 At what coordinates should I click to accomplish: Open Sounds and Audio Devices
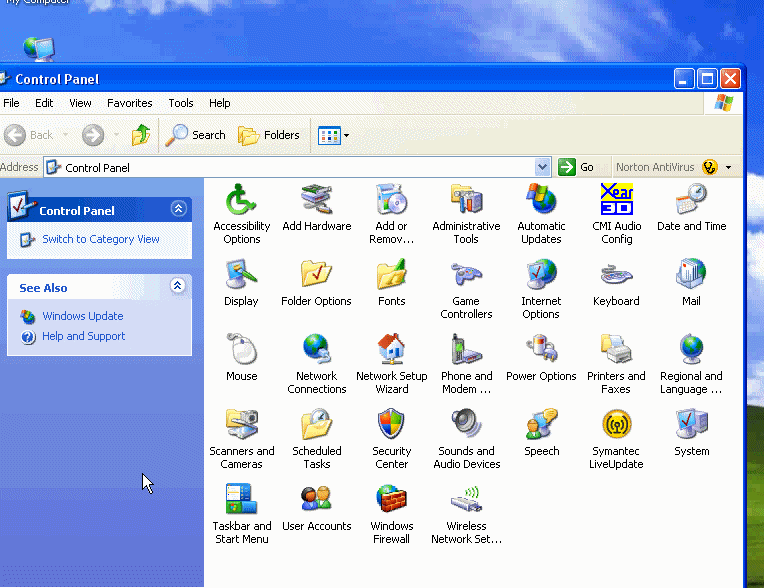(x=466, y=426)
